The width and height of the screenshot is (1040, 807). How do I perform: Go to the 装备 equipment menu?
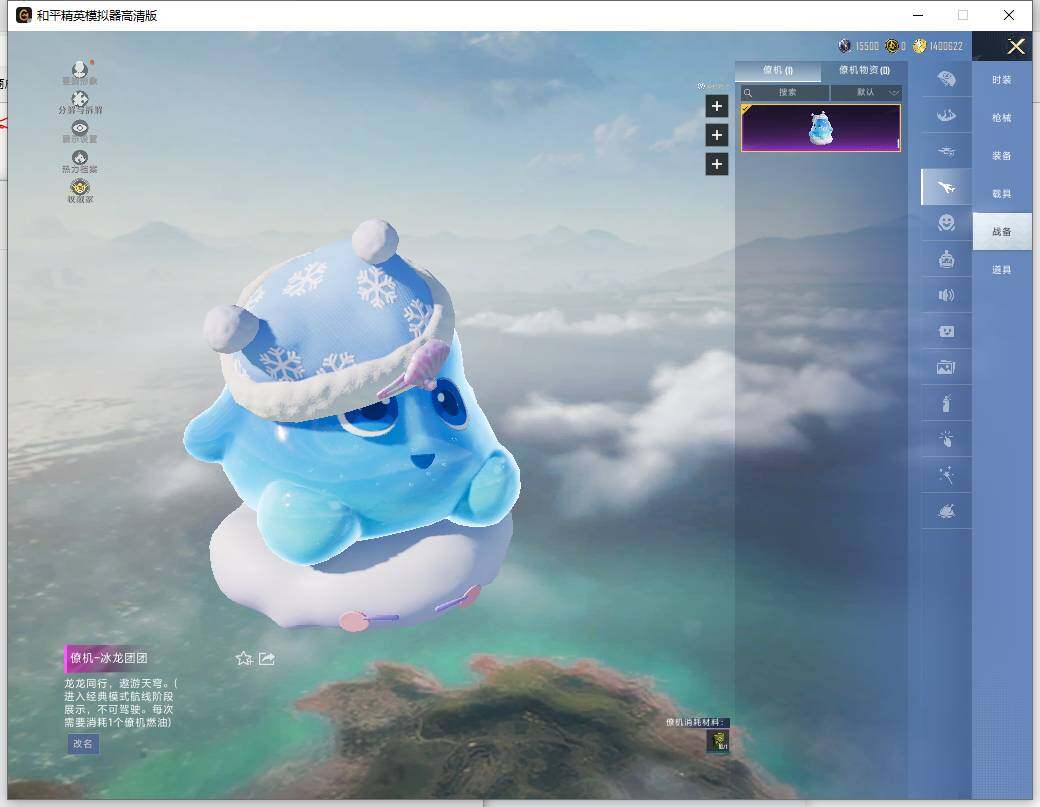[x=1002, y=155]
